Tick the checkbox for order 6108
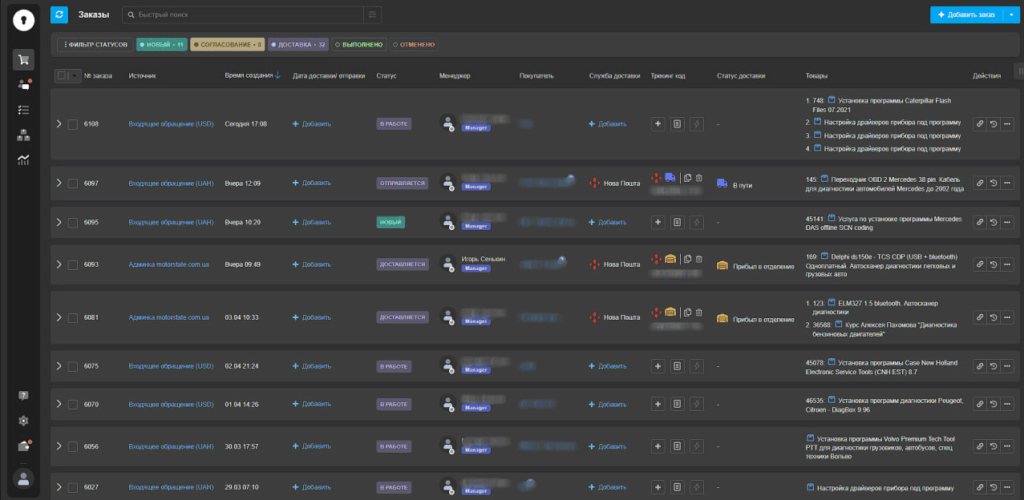 72,124
